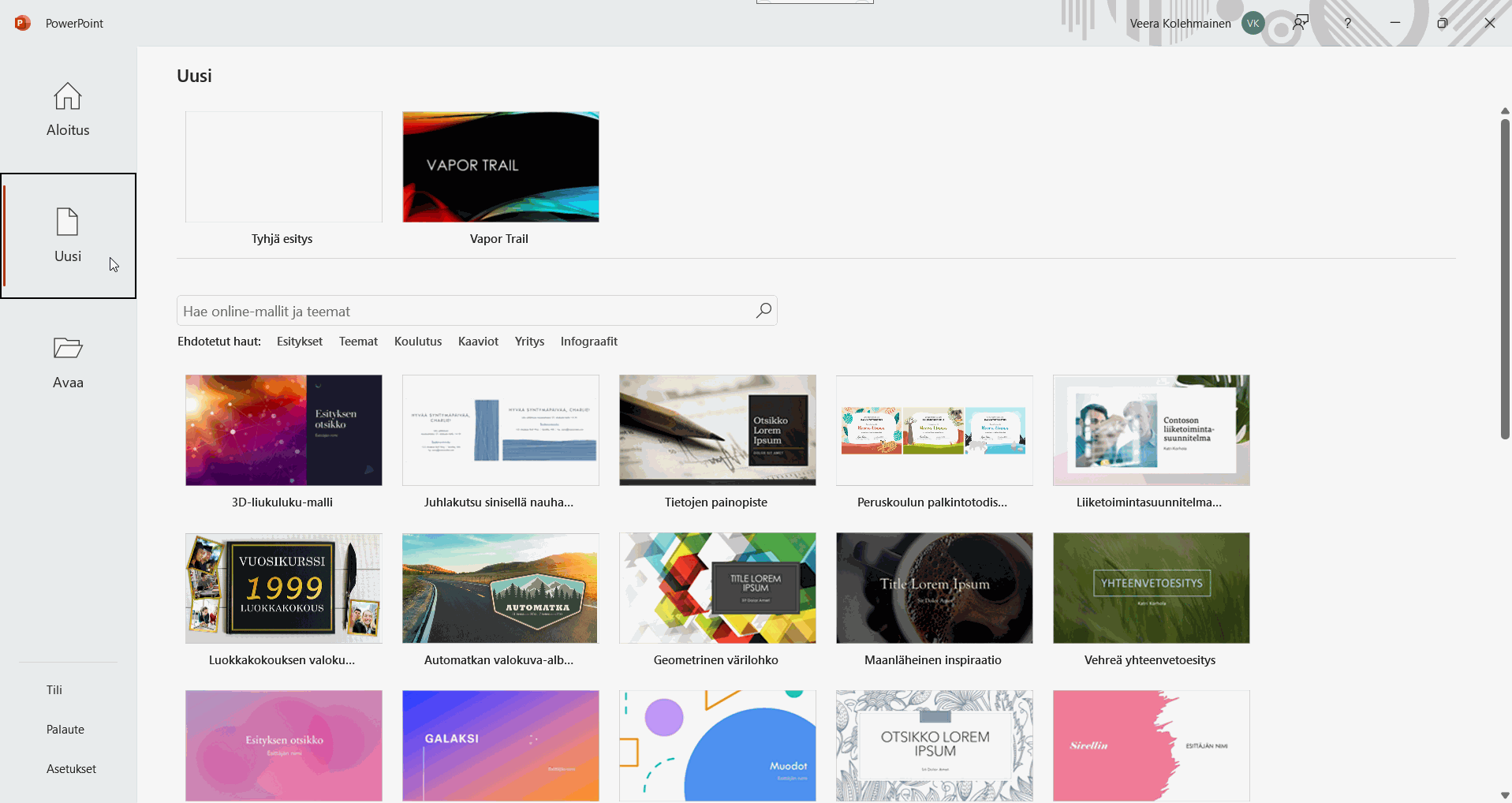Click the scrollbar down arrow

click(x=1505, y=795)
